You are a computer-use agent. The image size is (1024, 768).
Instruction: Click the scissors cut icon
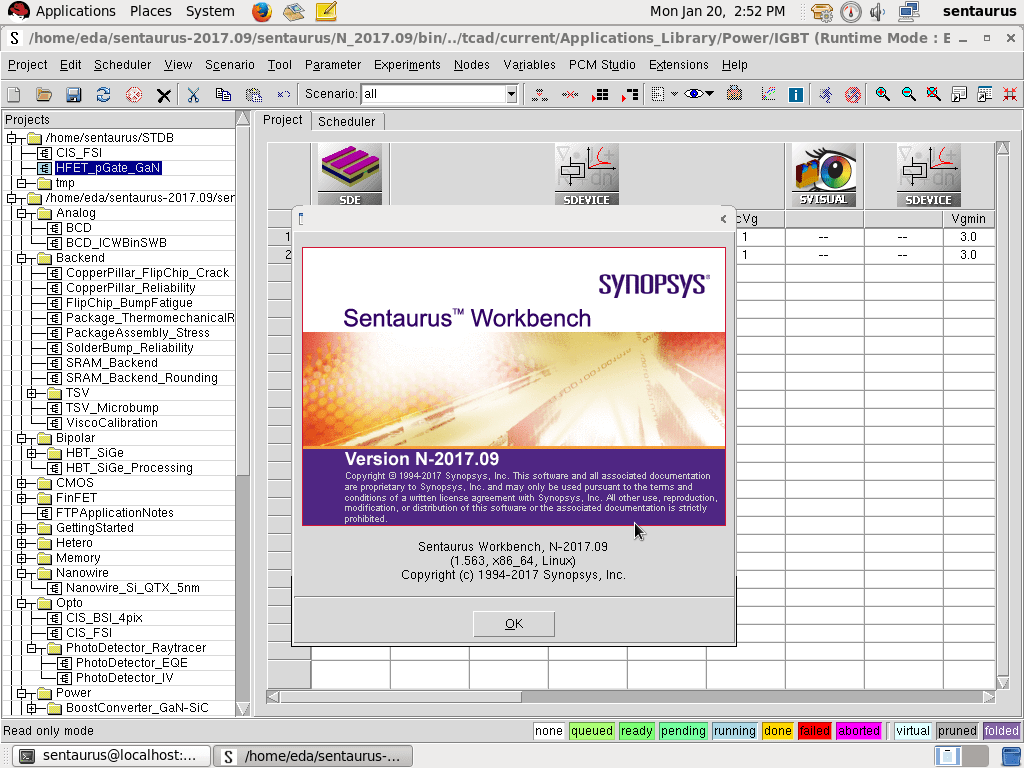(x=192, y=94)
